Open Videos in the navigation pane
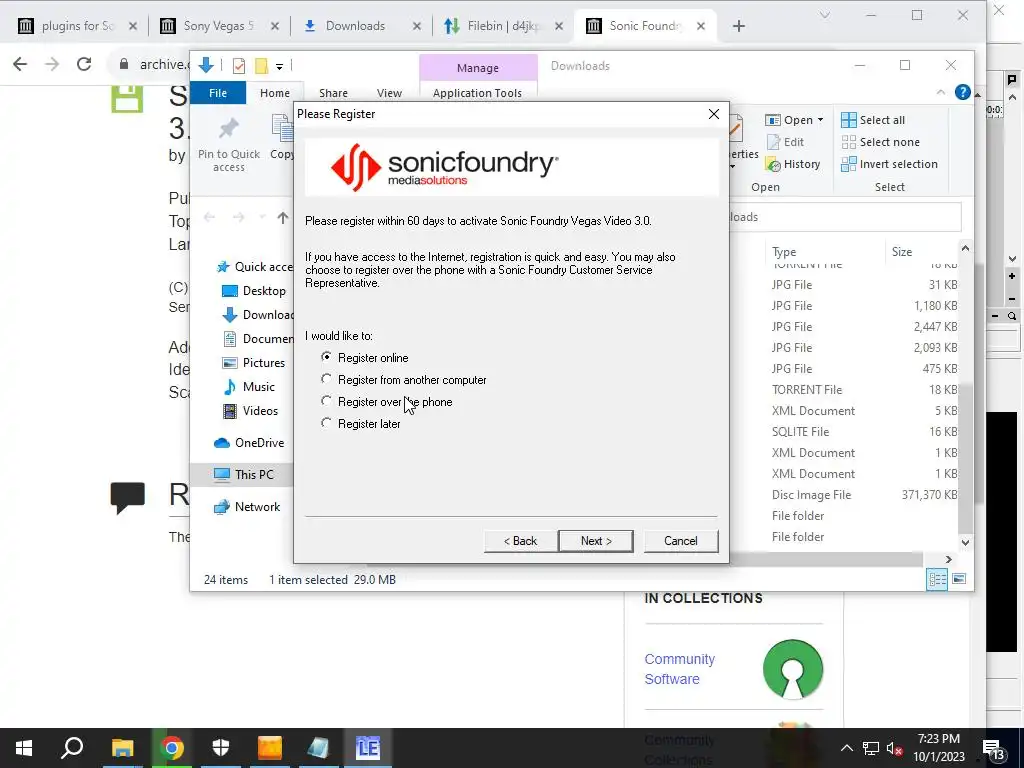Screen dimensions: 1024x768 (250, 411)
